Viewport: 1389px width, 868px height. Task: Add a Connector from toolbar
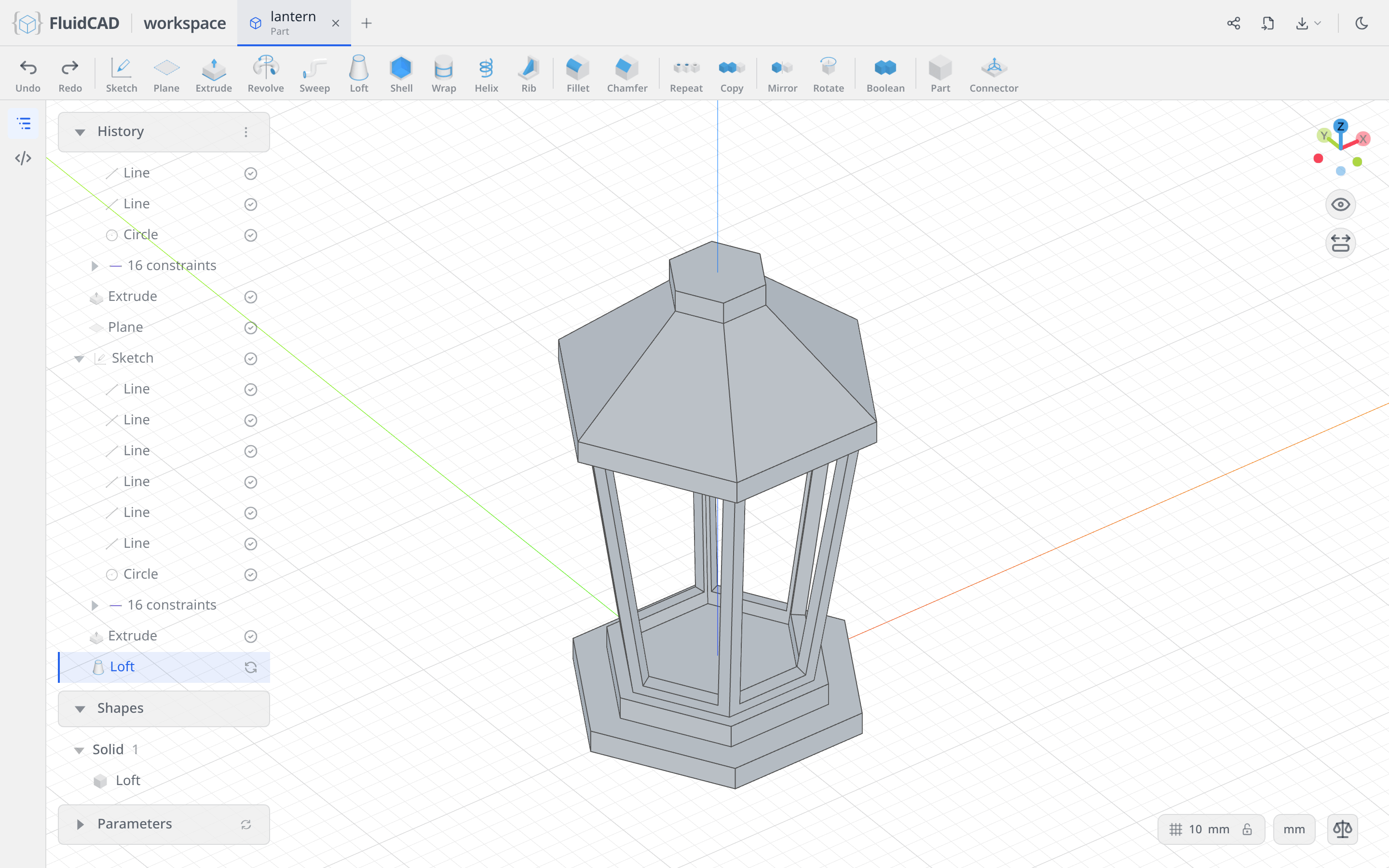pyautogui.click(x=994, y=75)
